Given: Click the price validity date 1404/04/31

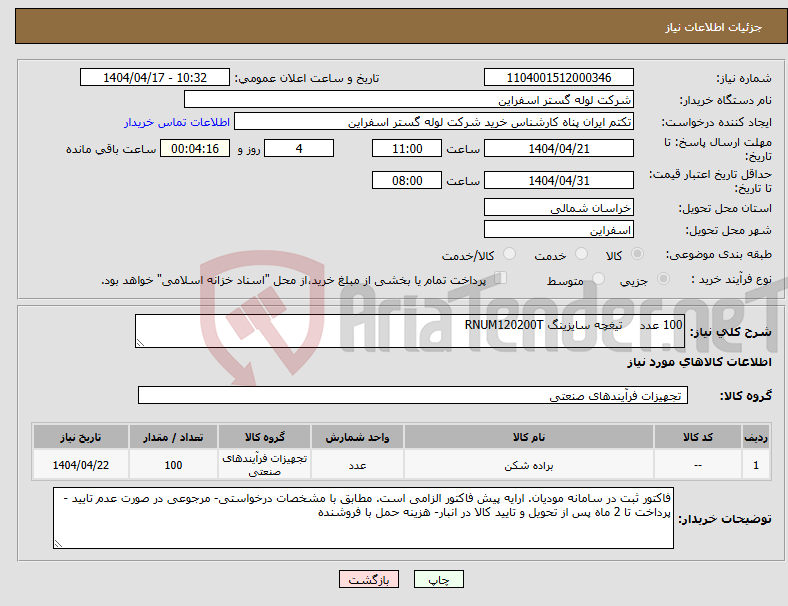Looking at the screenshot, I should pos(559,180).
